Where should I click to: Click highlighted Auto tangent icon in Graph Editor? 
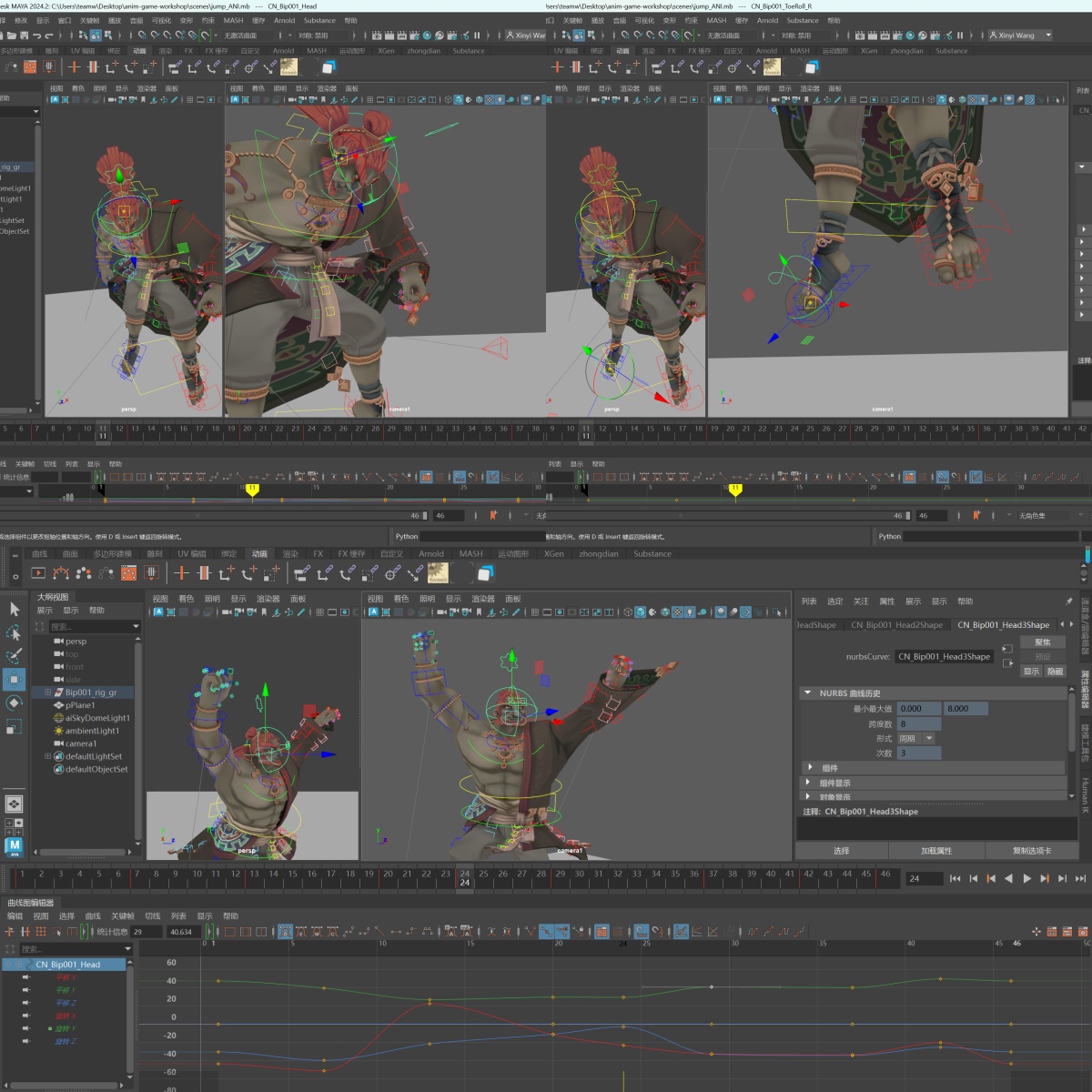285,932
